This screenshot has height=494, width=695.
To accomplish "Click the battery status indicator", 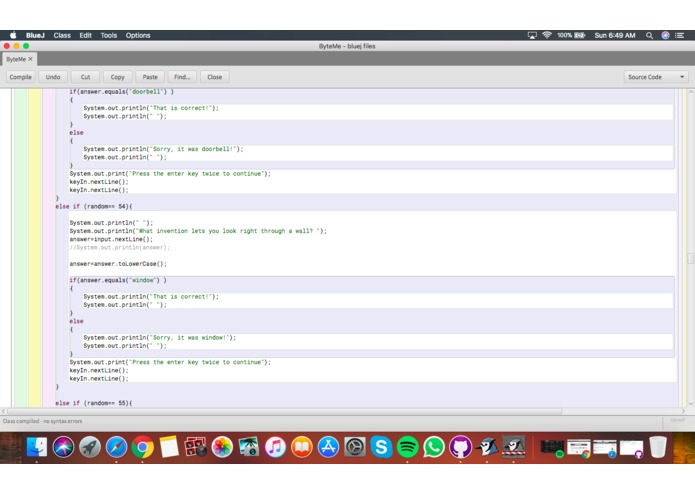I will 571,35.
